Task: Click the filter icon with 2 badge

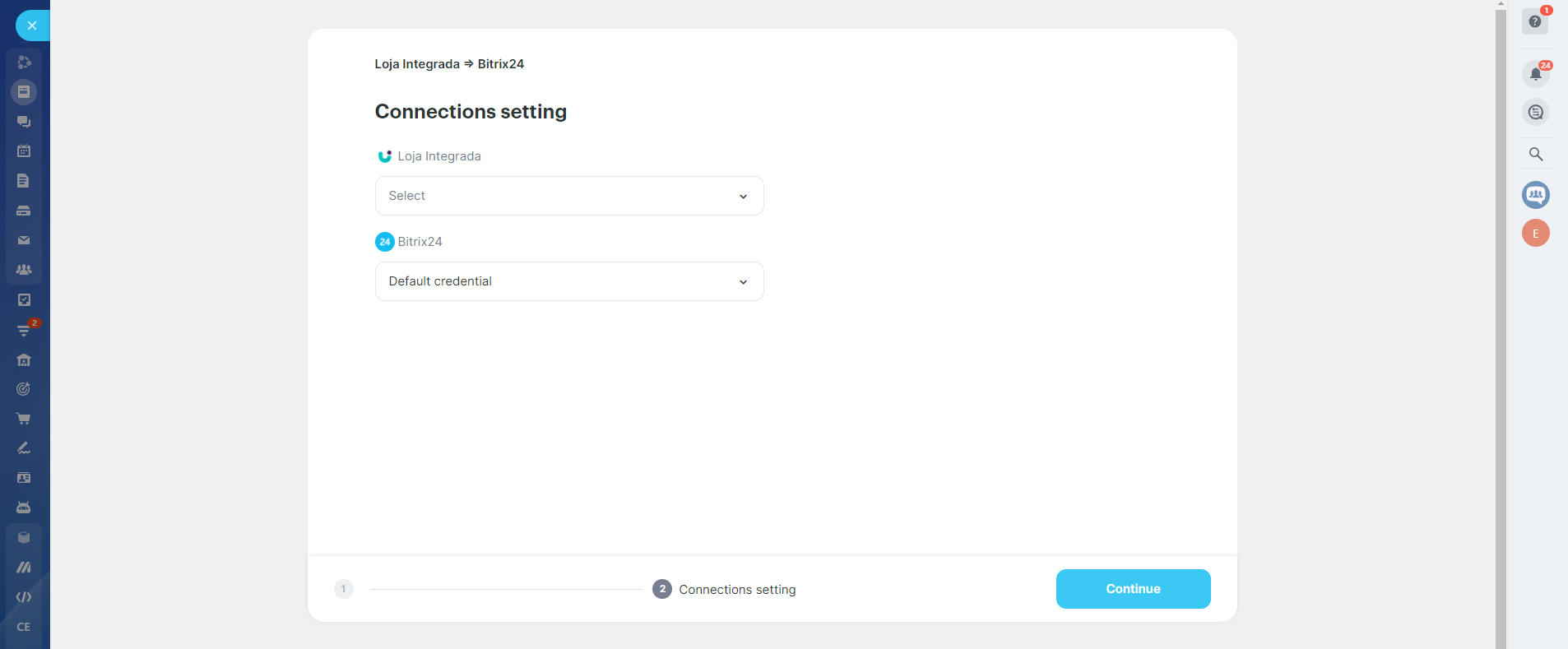Action: (x=24, y=330)
